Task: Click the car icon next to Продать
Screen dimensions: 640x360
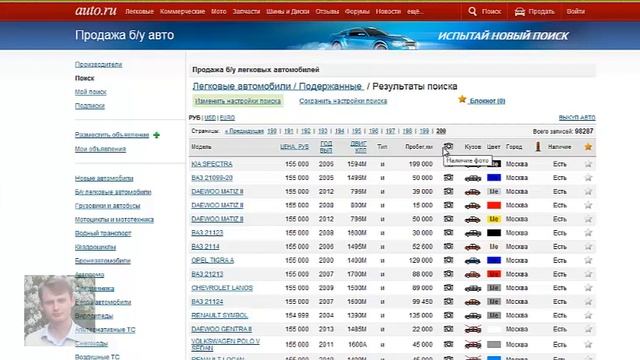Action: 520,11
